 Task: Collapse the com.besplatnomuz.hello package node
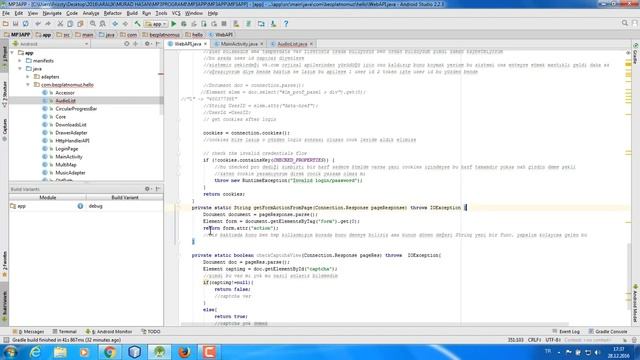click(28, 85)
